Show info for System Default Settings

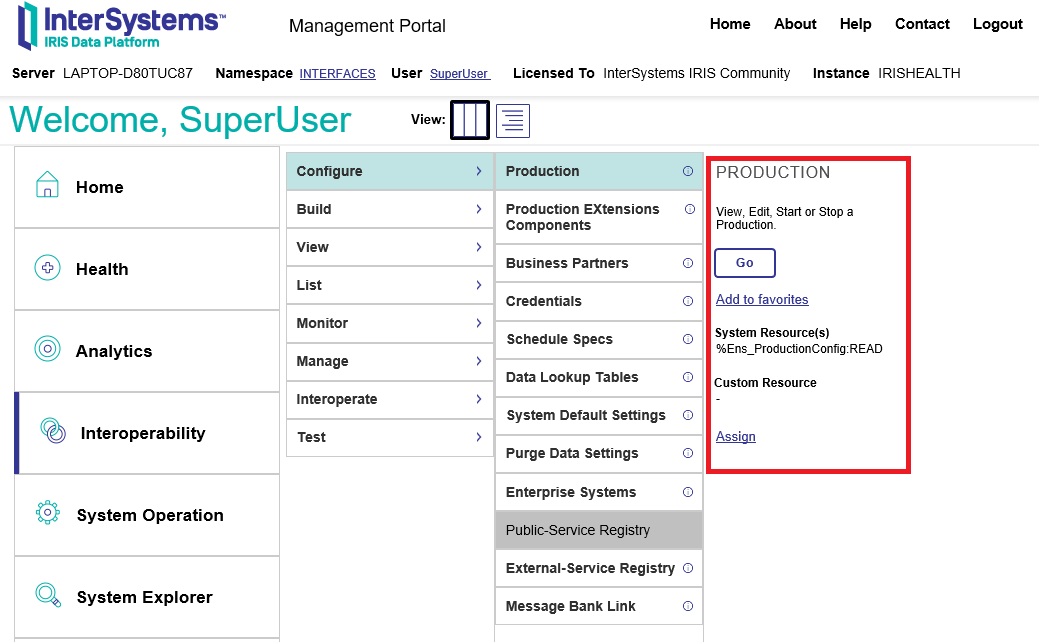click(688, 415)
